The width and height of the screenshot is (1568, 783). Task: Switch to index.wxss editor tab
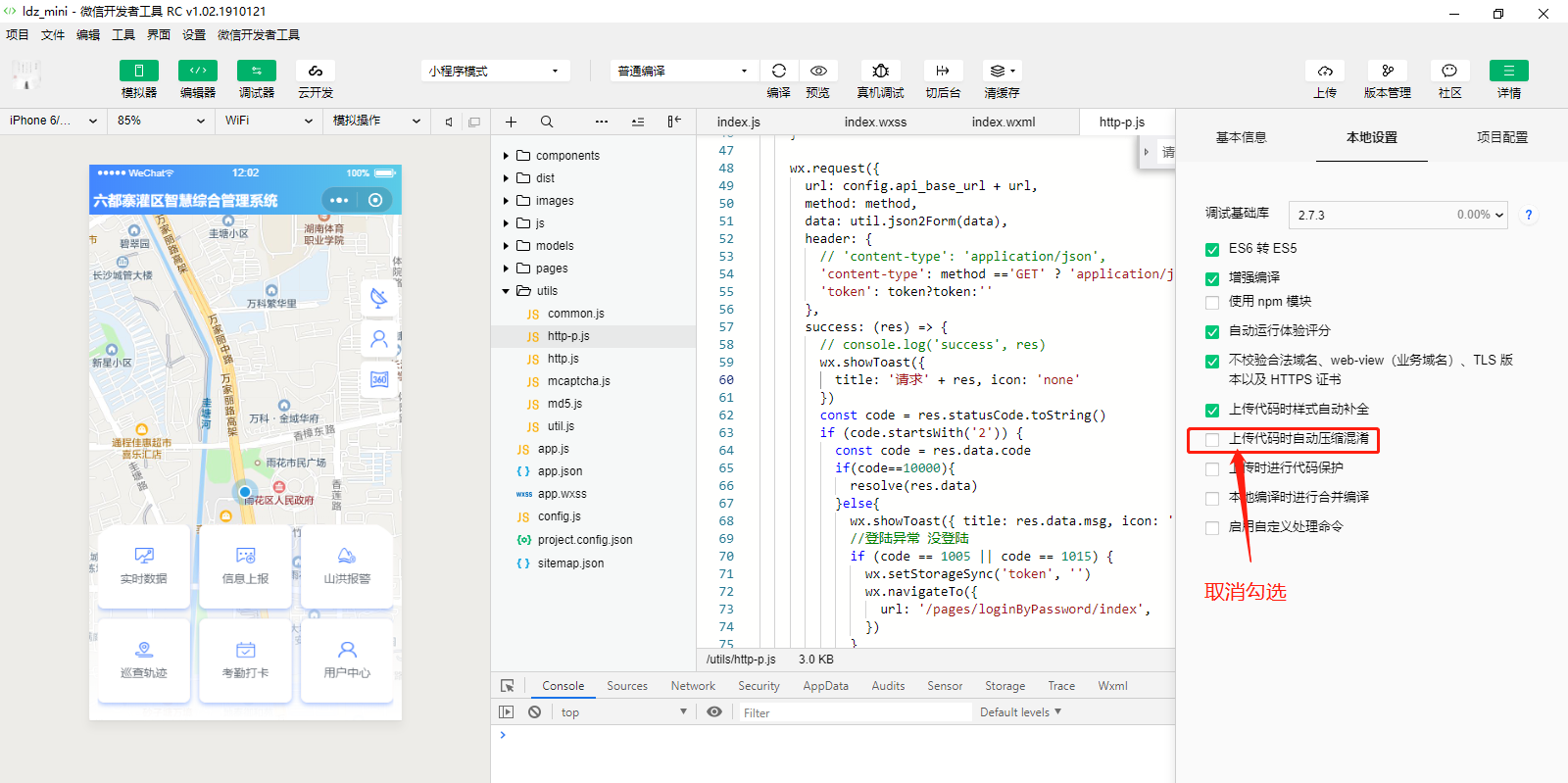pos(875,122)
